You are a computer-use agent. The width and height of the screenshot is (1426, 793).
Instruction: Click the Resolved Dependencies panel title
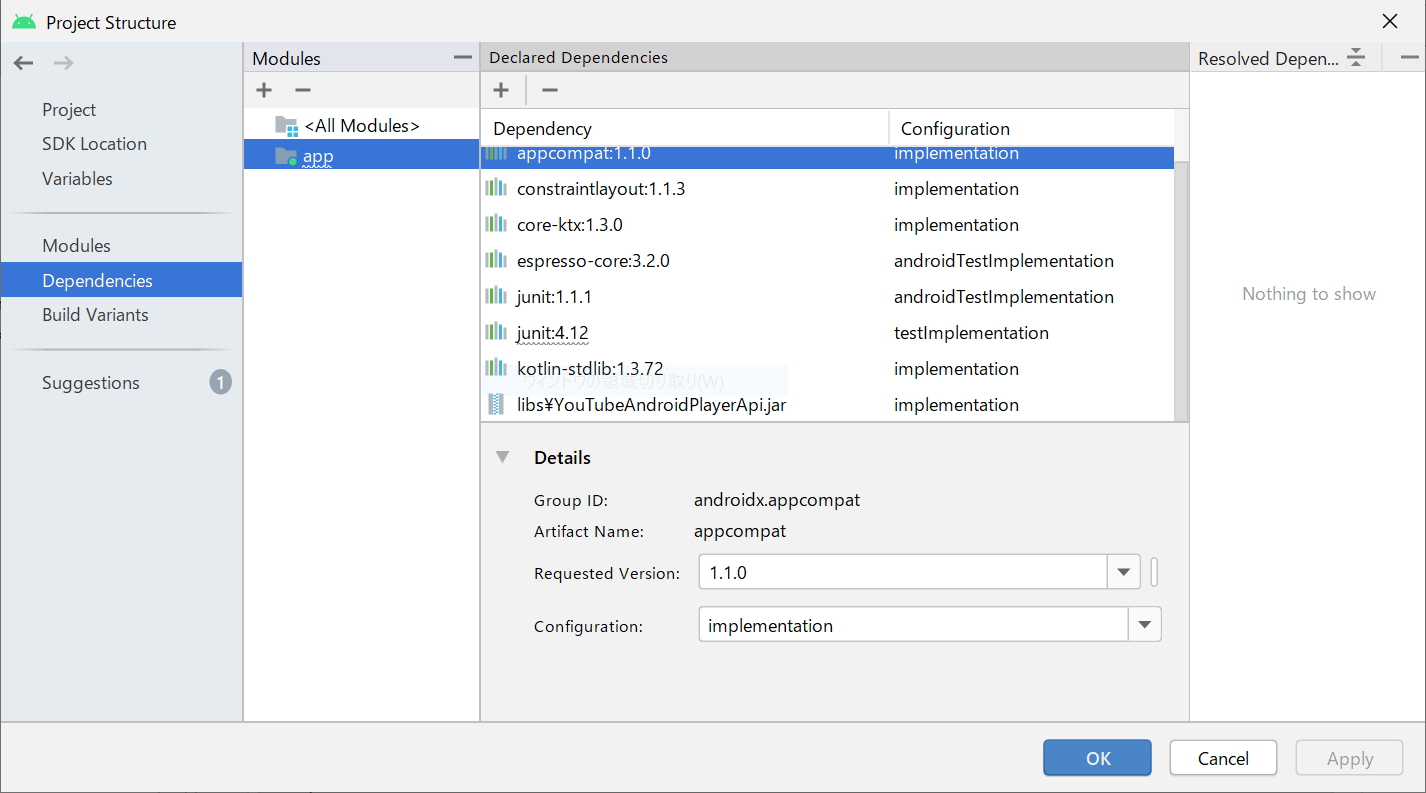click(x=1268, y=58)
